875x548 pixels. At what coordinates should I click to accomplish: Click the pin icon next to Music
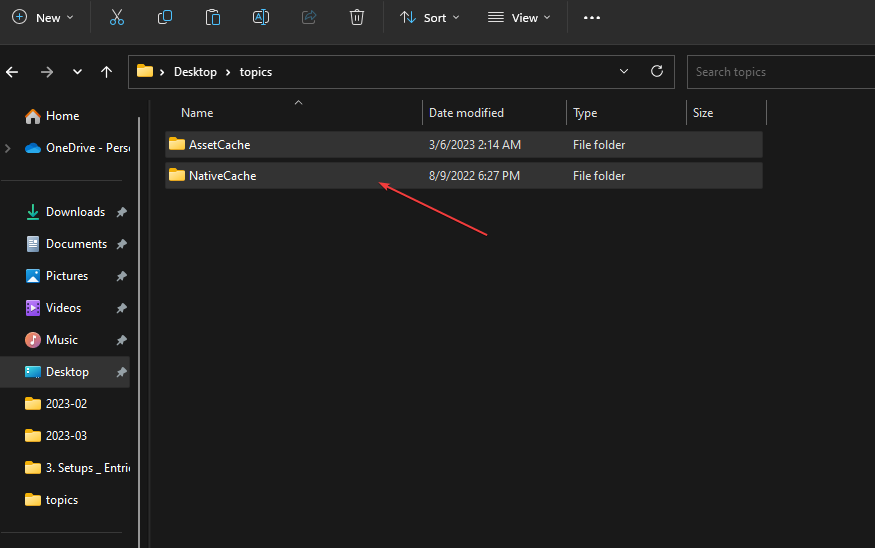121,340
